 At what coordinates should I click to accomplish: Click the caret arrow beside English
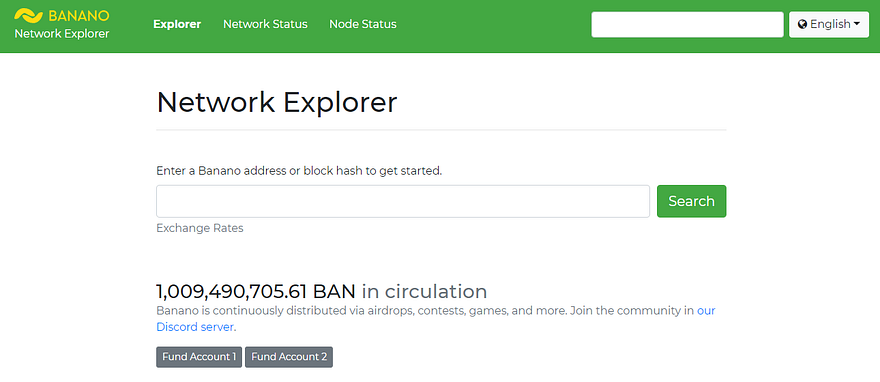click(857, 24)
